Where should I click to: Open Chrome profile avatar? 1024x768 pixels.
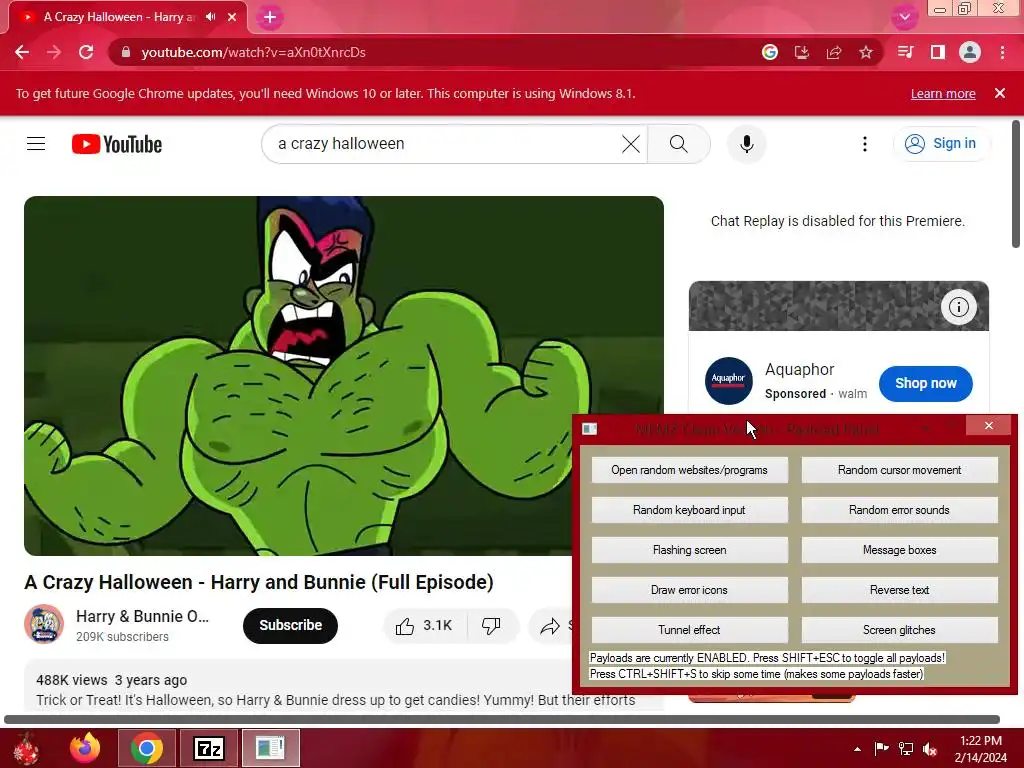(970, 52)
